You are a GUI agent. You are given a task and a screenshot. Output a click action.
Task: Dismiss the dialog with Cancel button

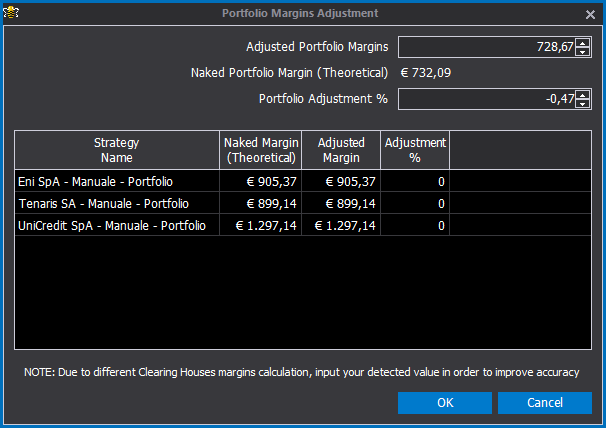pos(545,403)
